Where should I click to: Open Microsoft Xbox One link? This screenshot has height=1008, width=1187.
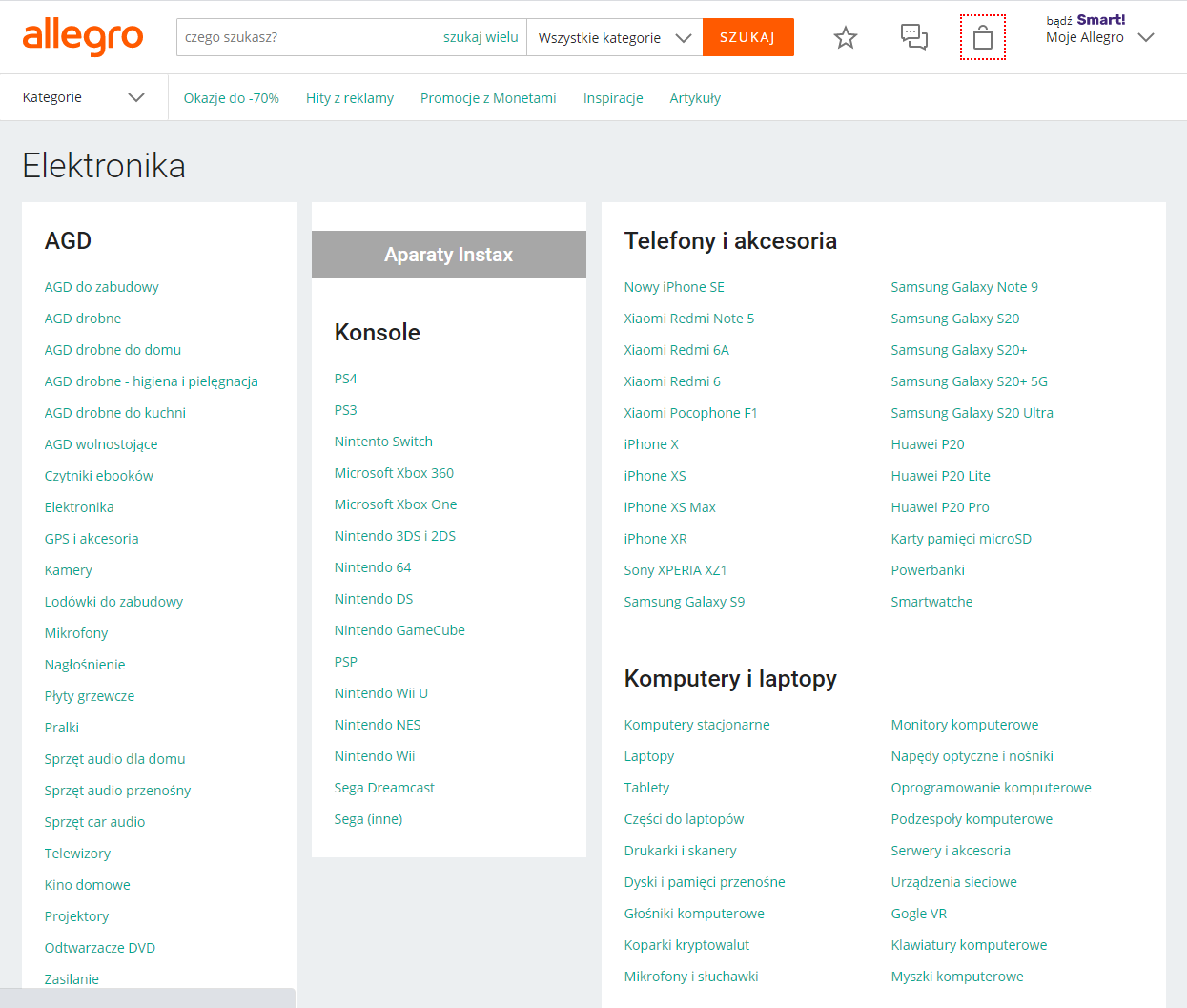(x=396, y=504)
